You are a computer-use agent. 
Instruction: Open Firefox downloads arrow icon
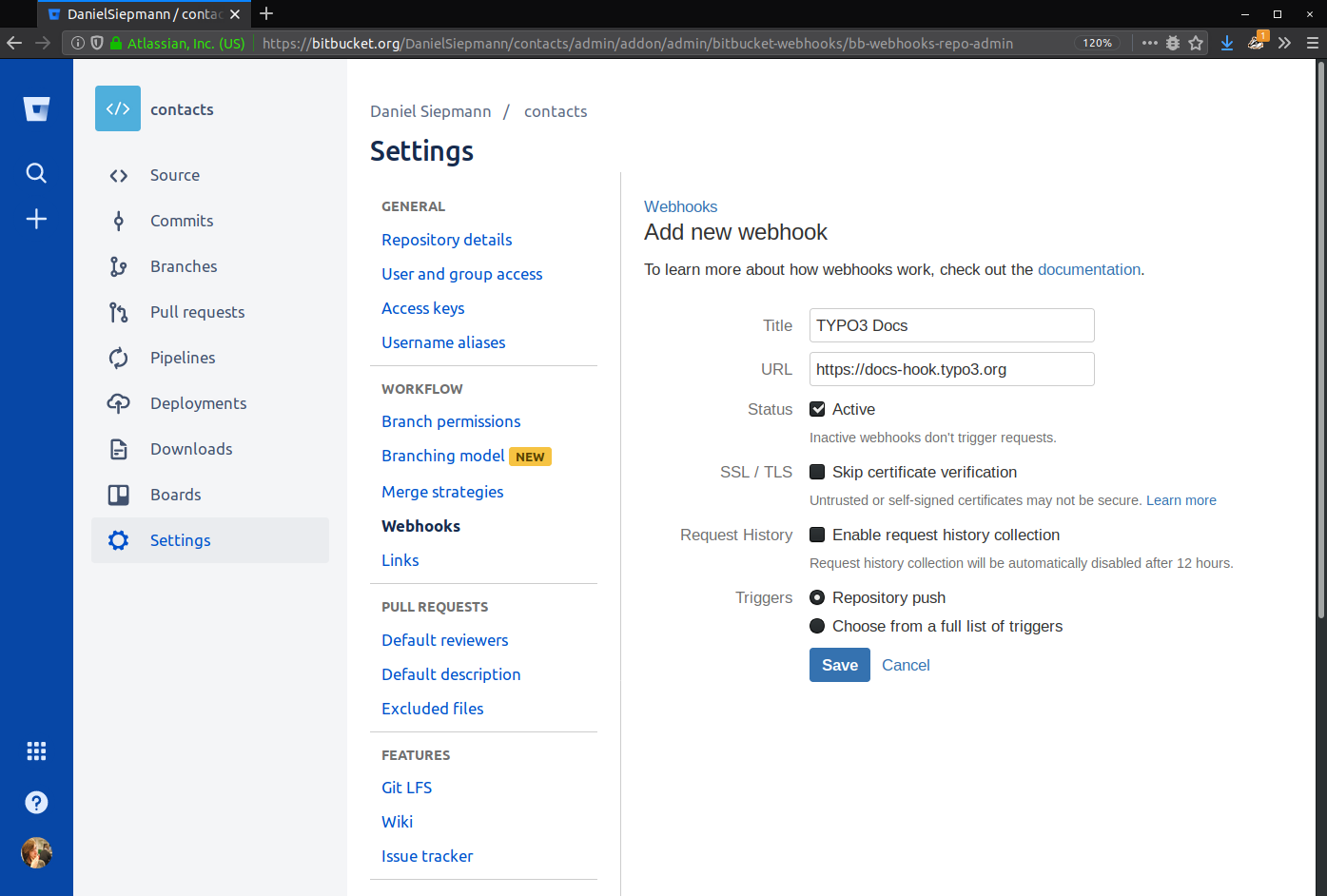tap(1227, 43)
